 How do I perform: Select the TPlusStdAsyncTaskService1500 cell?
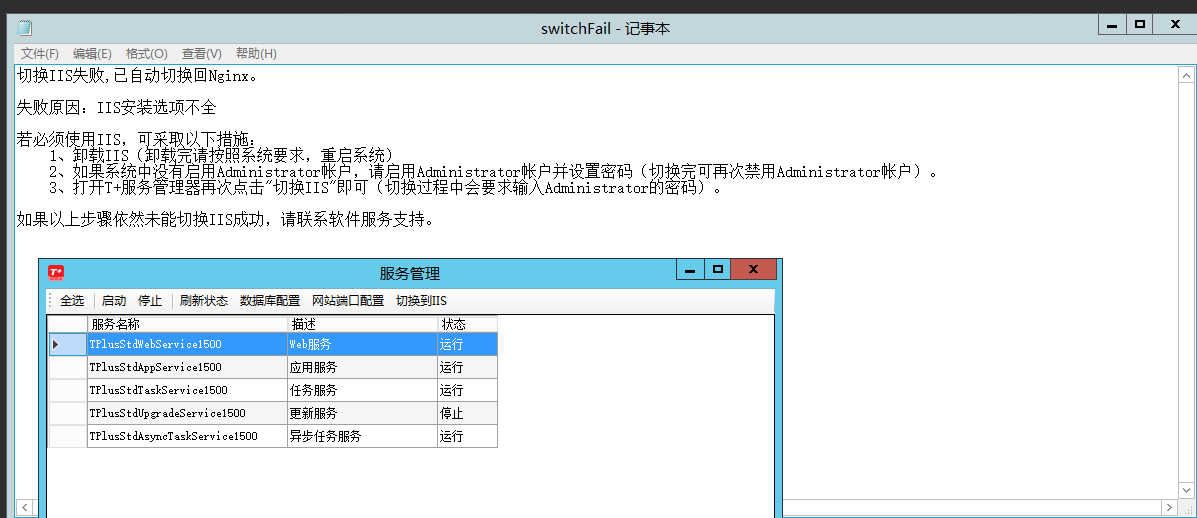188,436
